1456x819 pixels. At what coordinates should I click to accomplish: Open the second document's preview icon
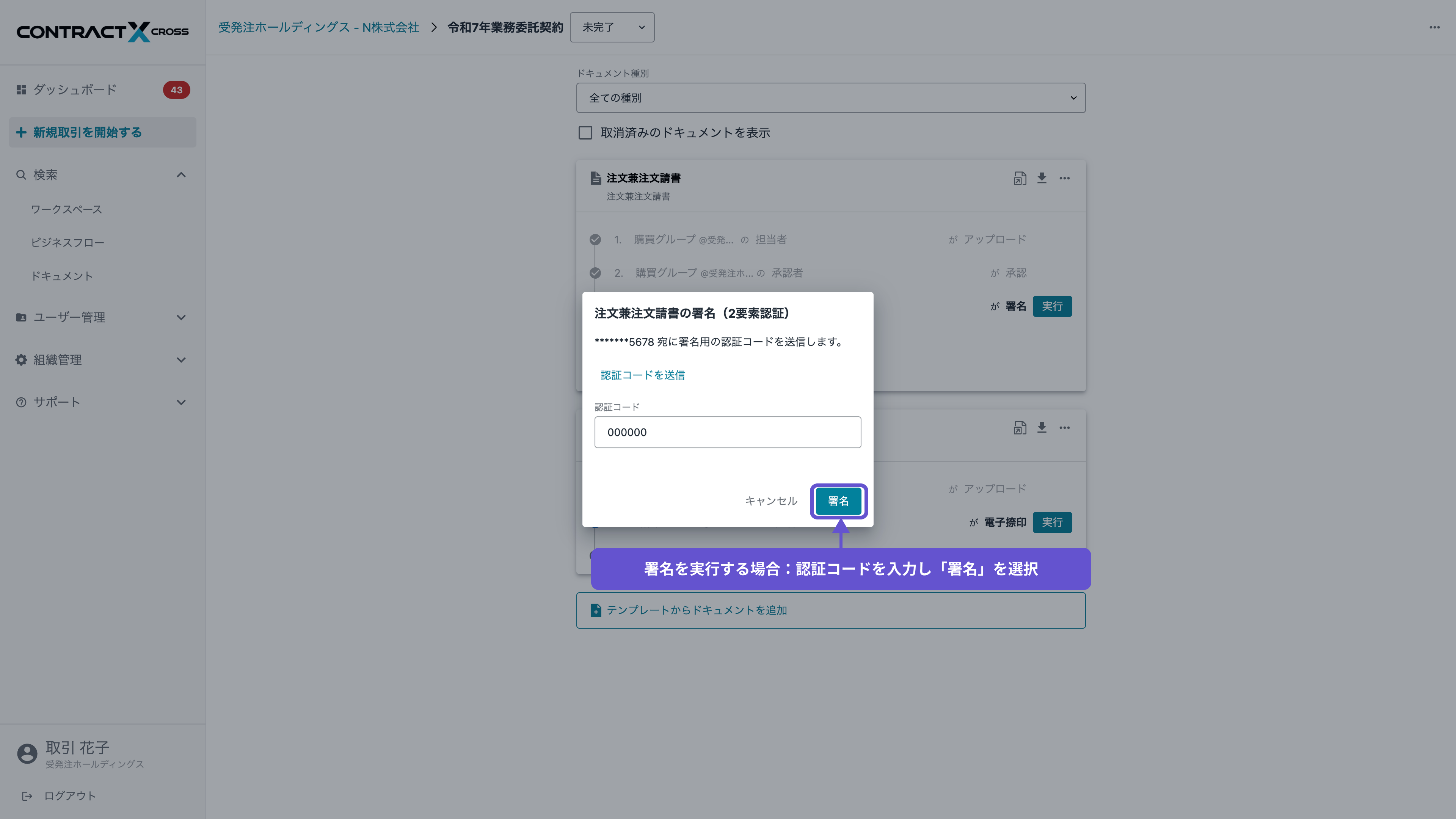click(1020, 428)
